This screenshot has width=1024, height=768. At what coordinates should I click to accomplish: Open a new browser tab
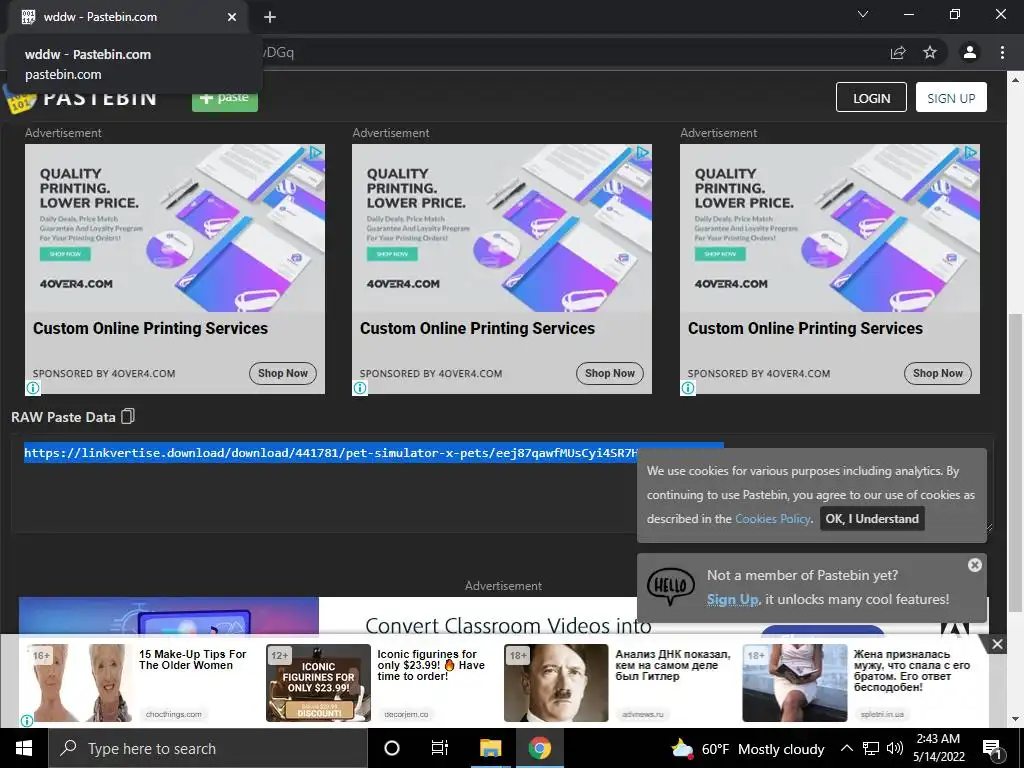tap(270, 17)
